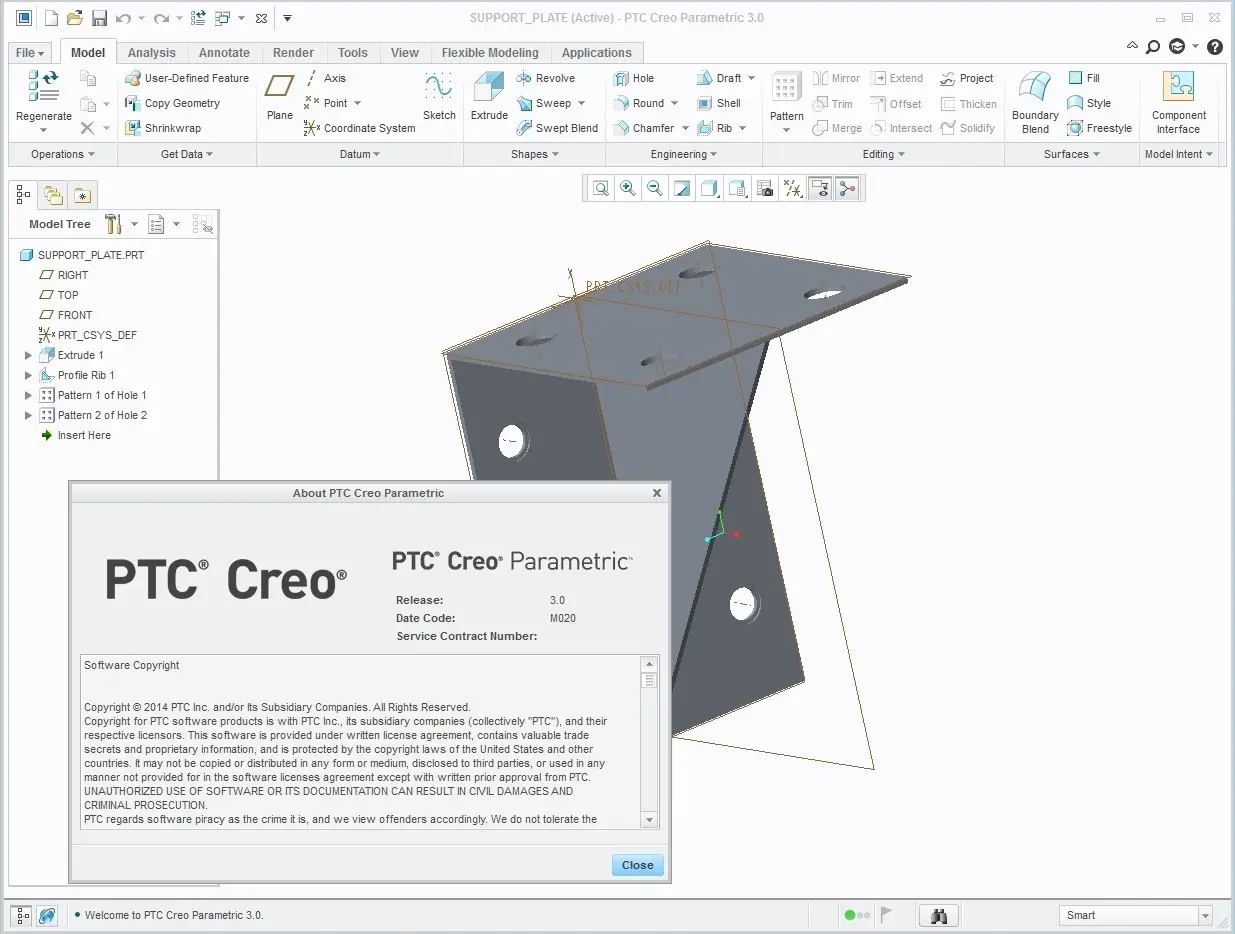The width and height of the screenshot is (1235, 934).
Task: Click the copyright text scrollbar down arrow
Action: (649, 819)
